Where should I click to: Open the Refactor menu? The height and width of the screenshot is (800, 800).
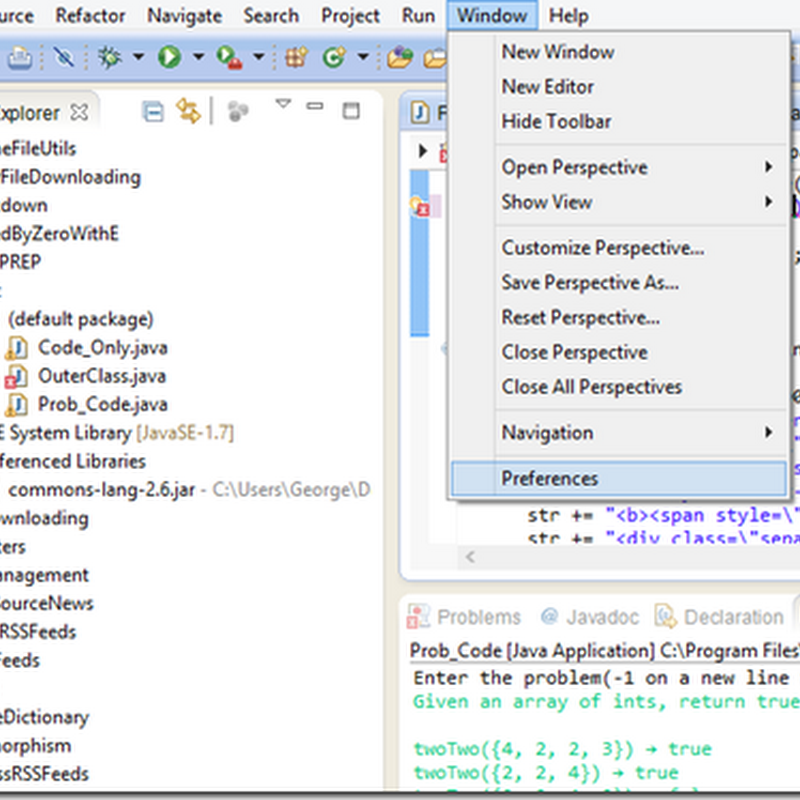90,16
